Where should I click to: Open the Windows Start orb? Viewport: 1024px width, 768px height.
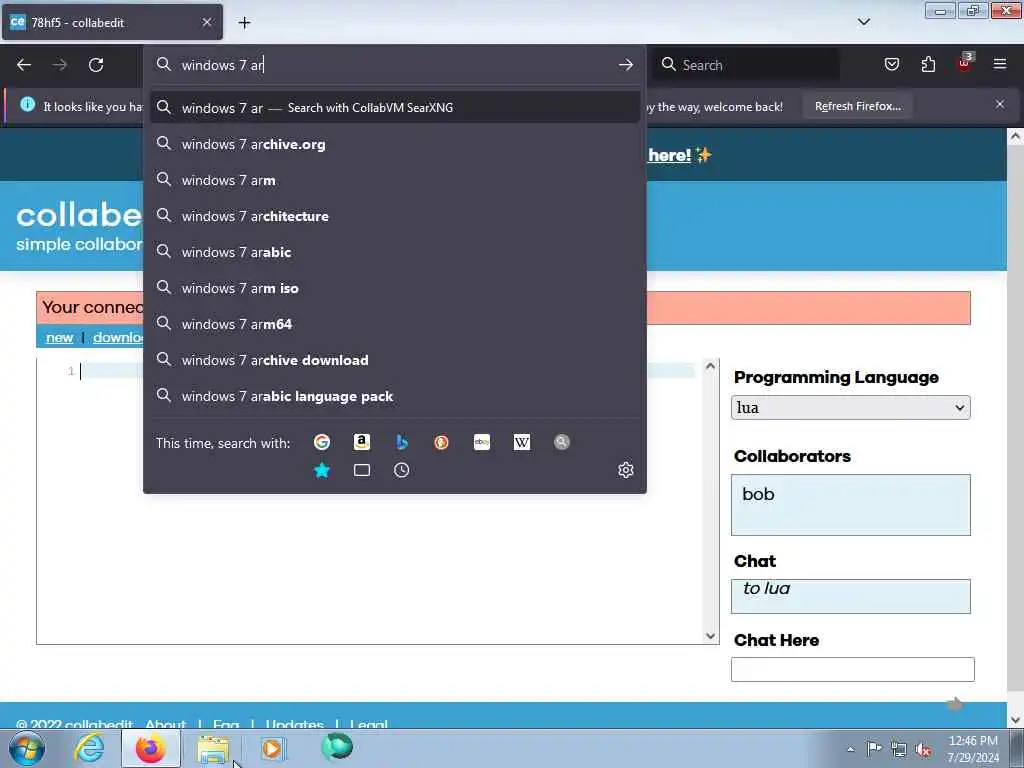26,749
